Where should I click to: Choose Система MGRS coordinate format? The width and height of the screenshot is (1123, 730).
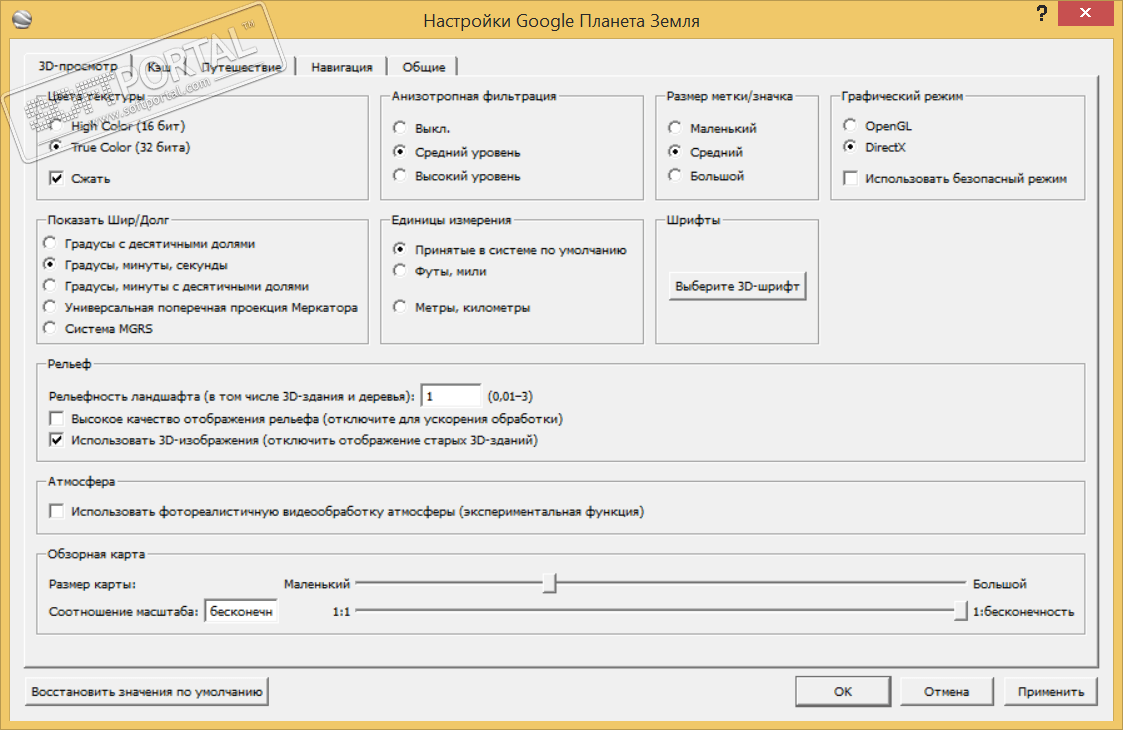tap(98, 328)
